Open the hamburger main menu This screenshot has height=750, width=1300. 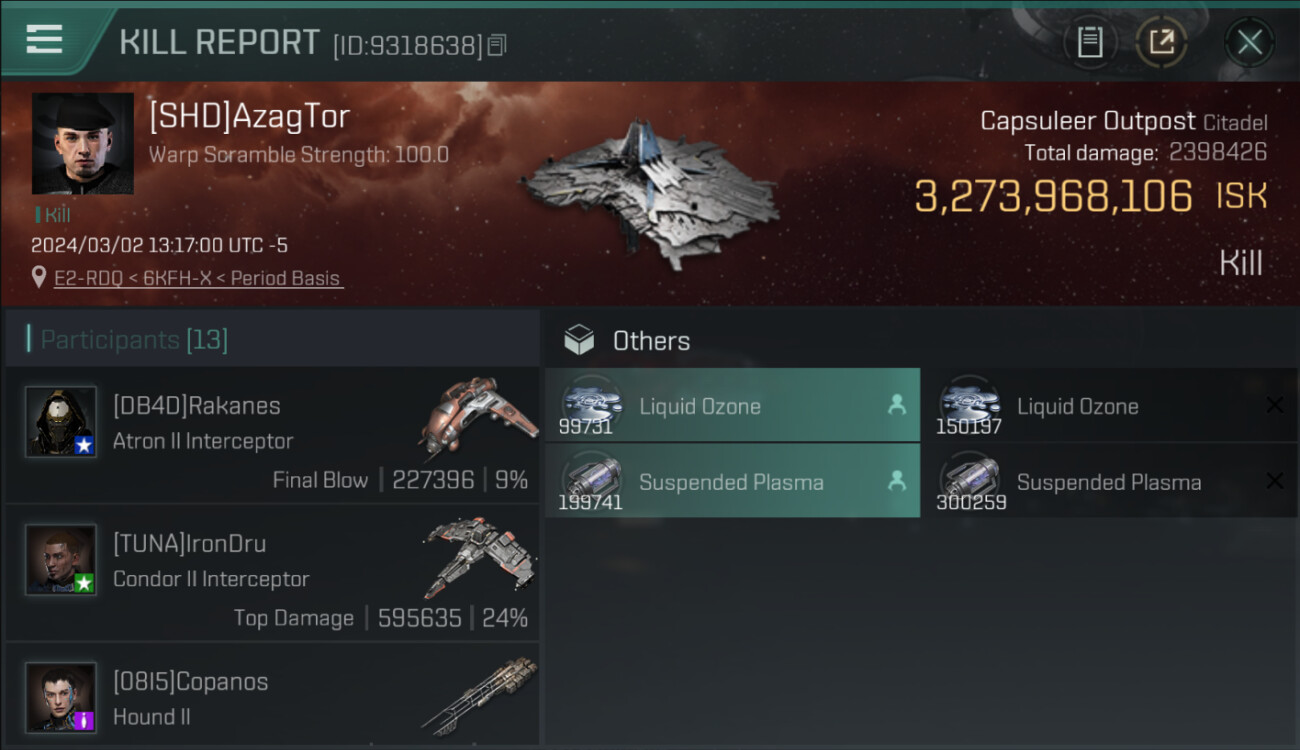pos(44,39)
